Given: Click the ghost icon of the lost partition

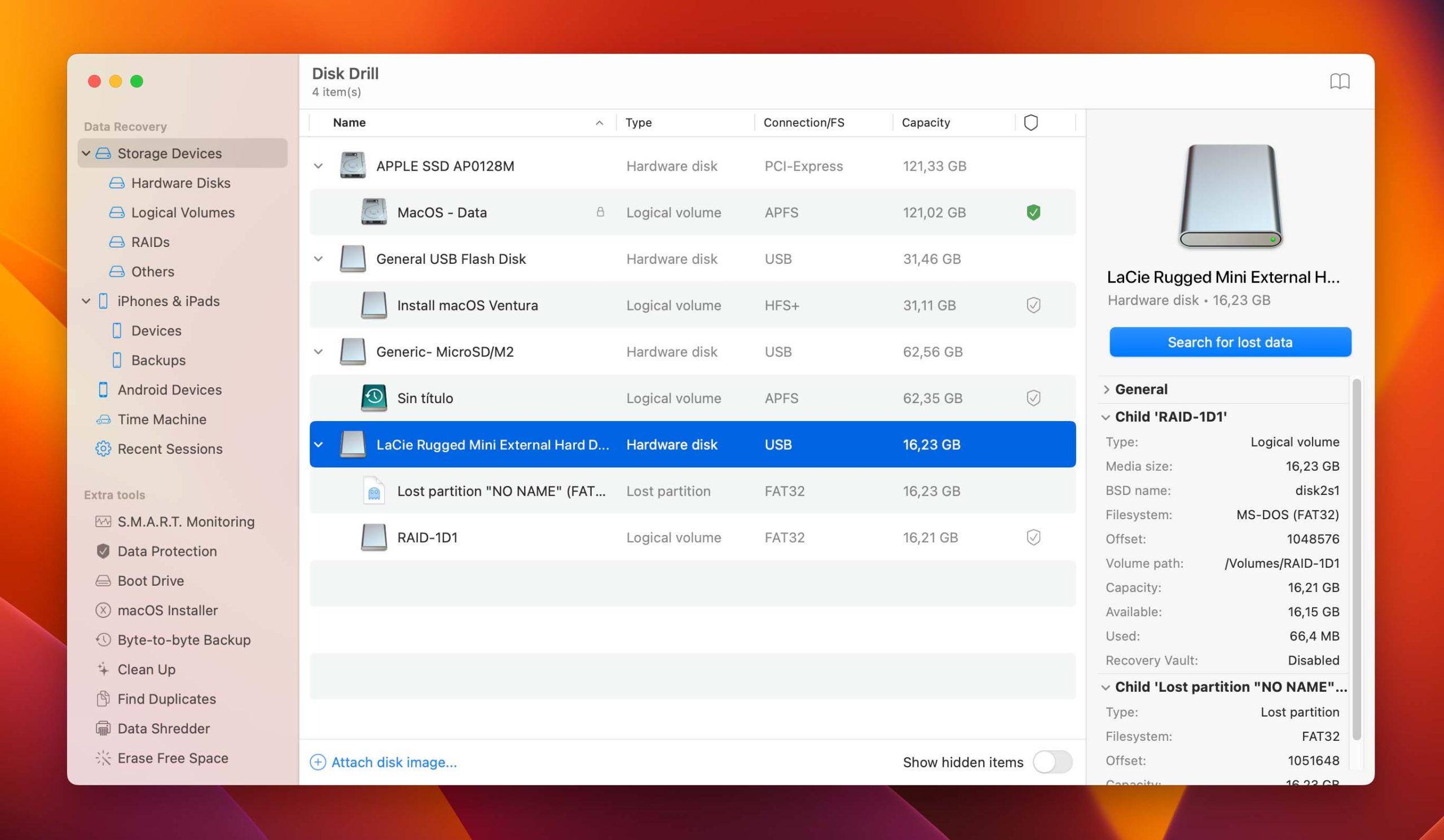Looking at the screenshot, I should pyautogui.click(x=373, y=490).
